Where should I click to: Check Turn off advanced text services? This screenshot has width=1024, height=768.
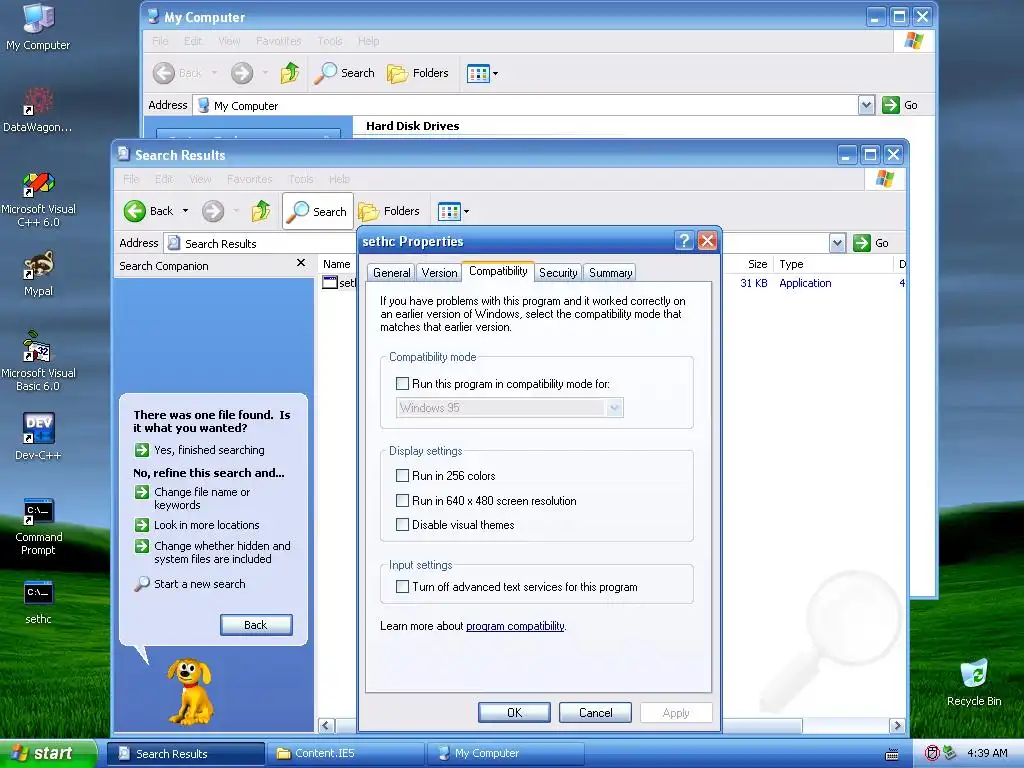click(402, 586)
